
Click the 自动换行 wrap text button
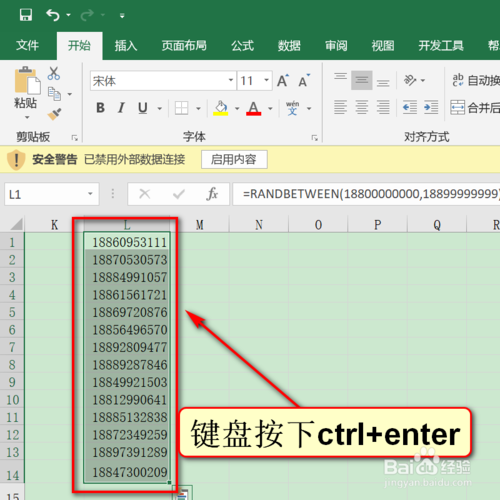click(x=475, y=80)
